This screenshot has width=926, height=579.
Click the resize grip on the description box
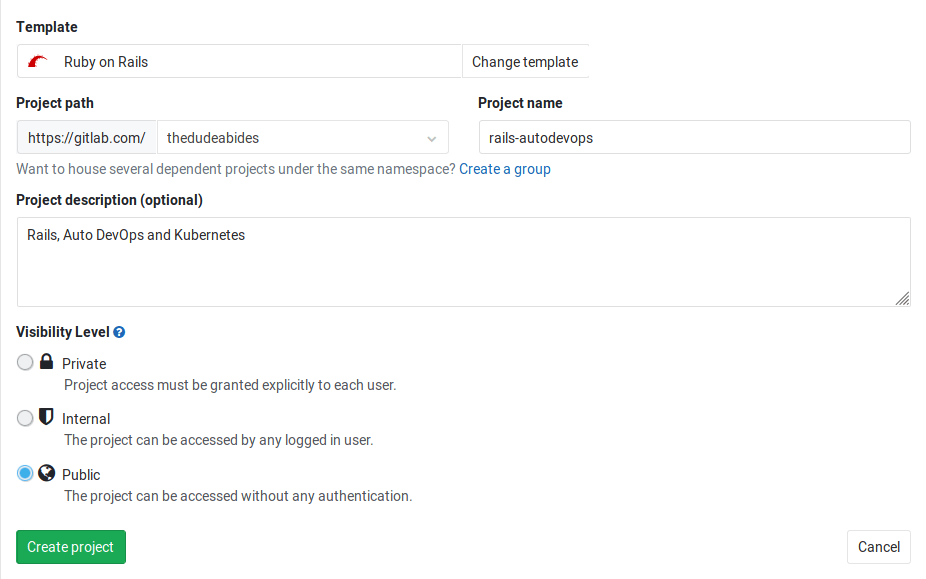903,297
